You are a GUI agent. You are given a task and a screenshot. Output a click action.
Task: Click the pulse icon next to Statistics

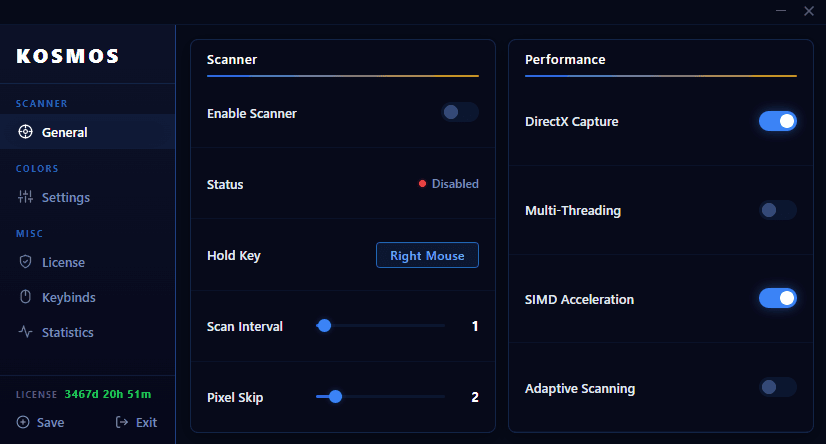25,332
